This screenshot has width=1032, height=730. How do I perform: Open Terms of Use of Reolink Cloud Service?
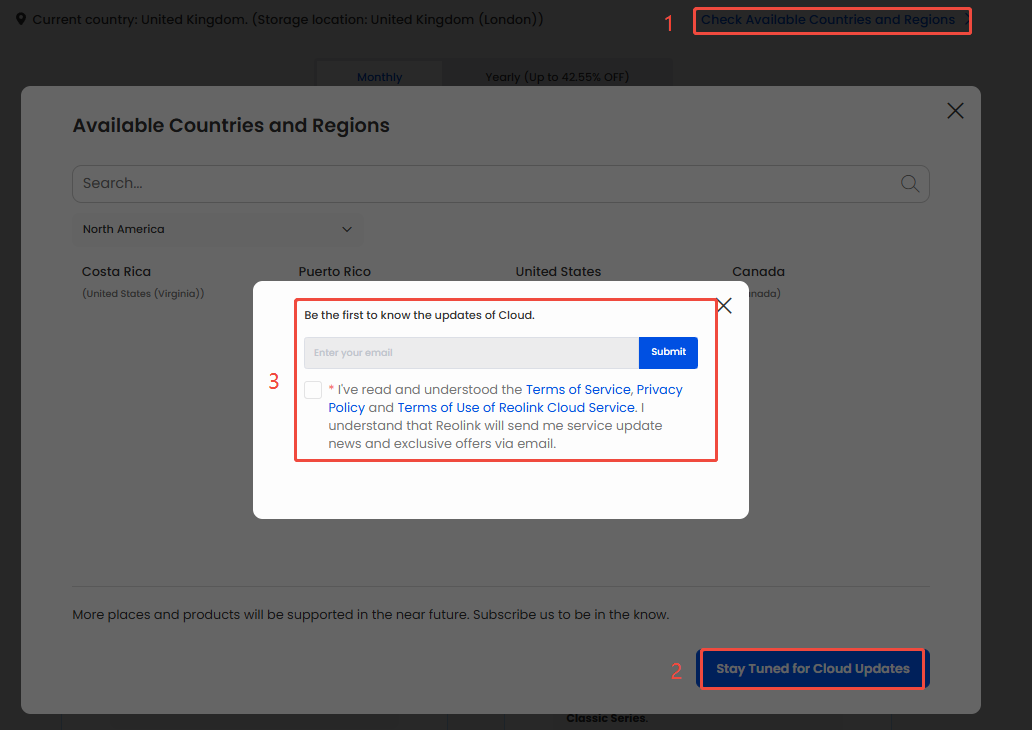coord(516,407)
